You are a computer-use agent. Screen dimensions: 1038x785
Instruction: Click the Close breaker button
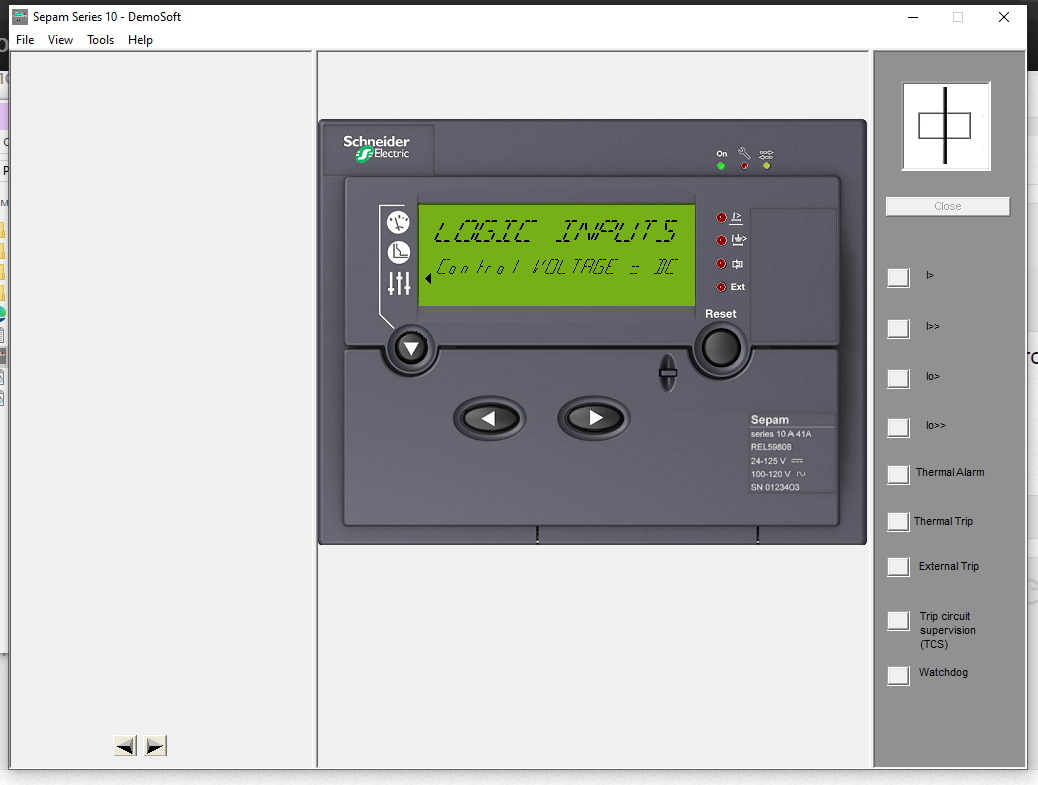[947, 207]
